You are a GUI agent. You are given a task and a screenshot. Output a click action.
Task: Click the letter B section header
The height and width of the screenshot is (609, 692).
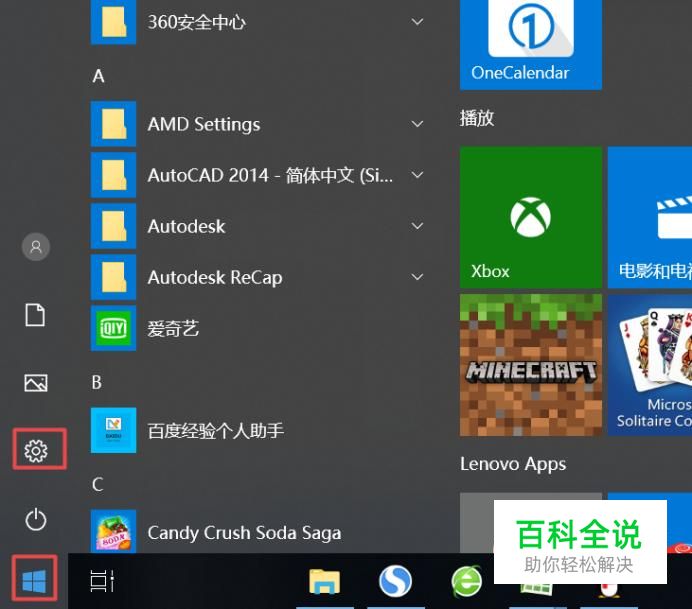point(97,383)
